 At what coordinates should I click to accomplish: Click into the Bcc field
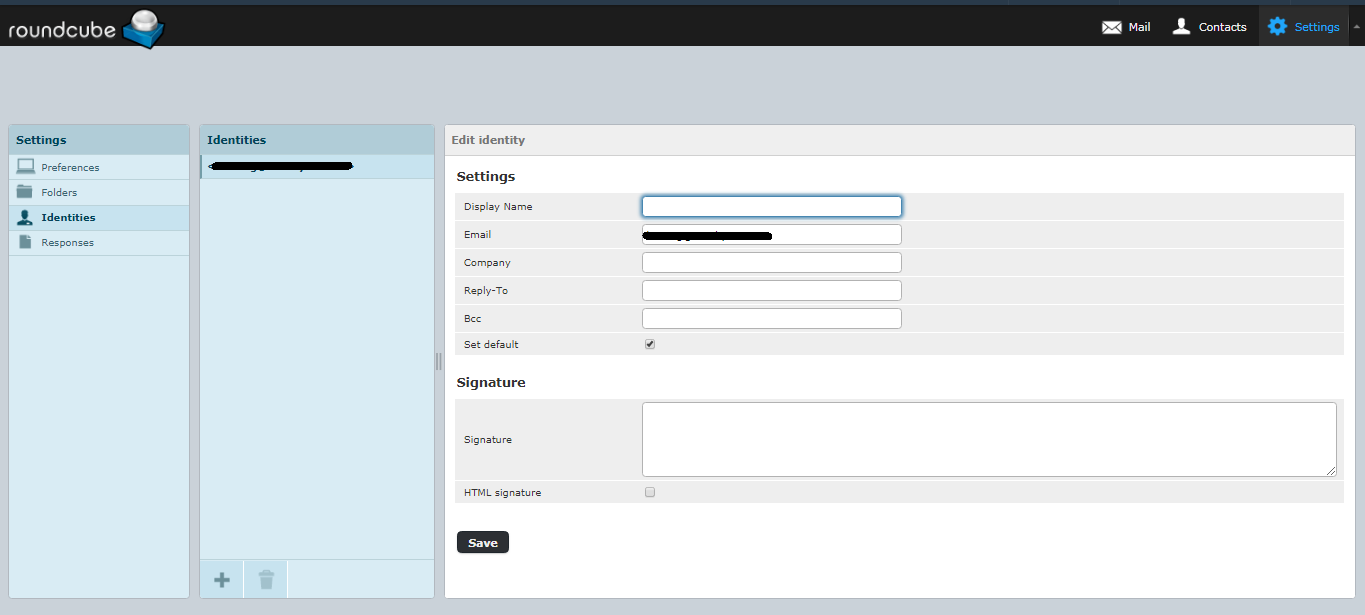coord(772,318)
